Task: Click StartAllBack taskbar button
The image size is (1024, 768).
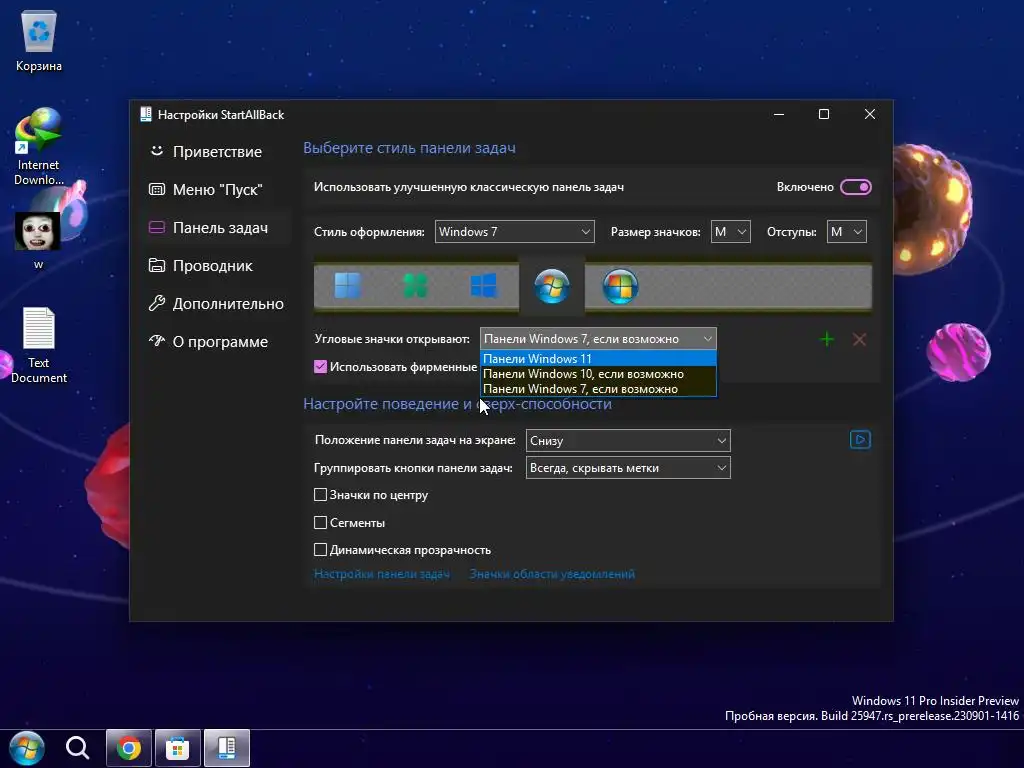Action: click(227, 748)
